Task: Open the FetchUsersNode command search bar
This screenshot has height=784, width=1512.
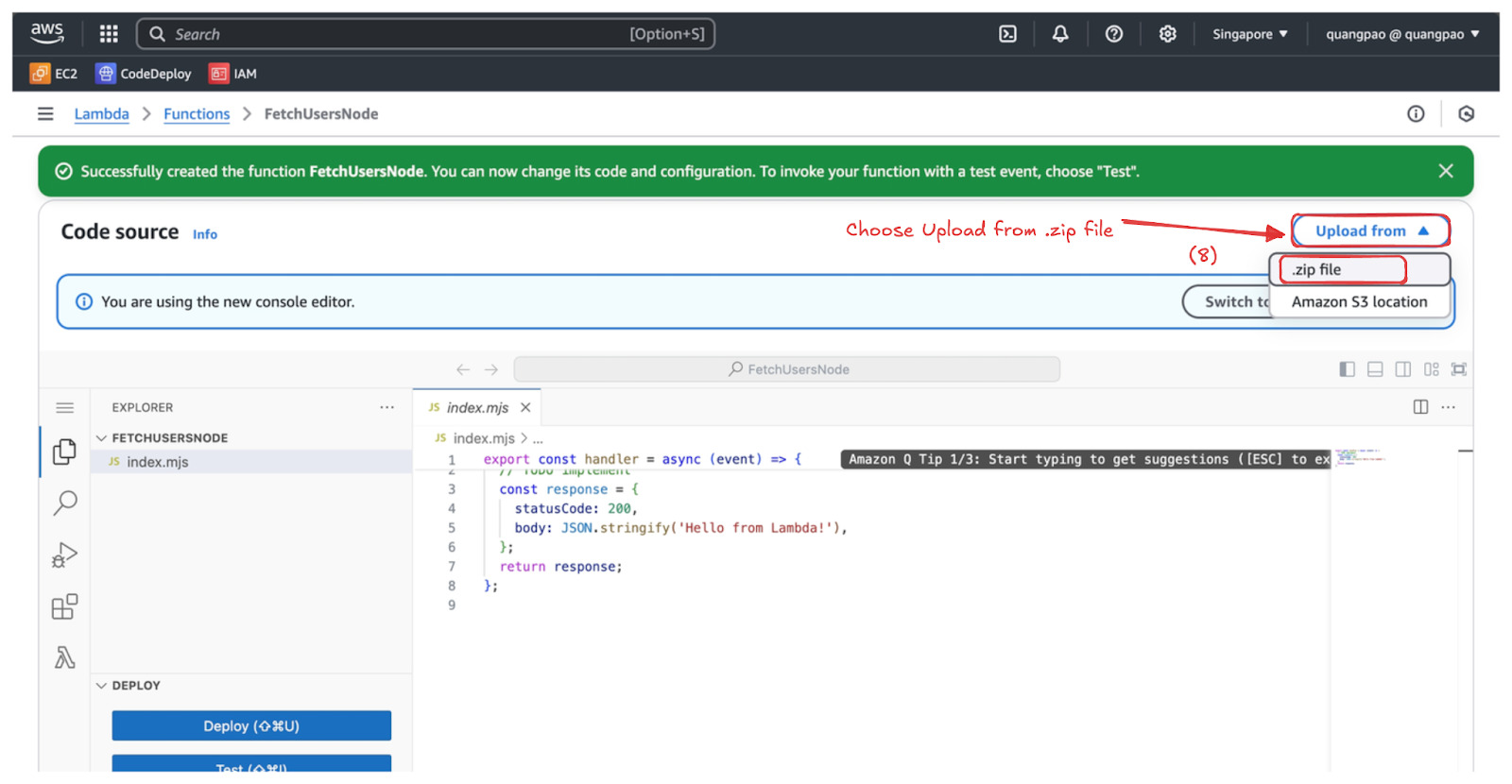Action: (787, 369)
